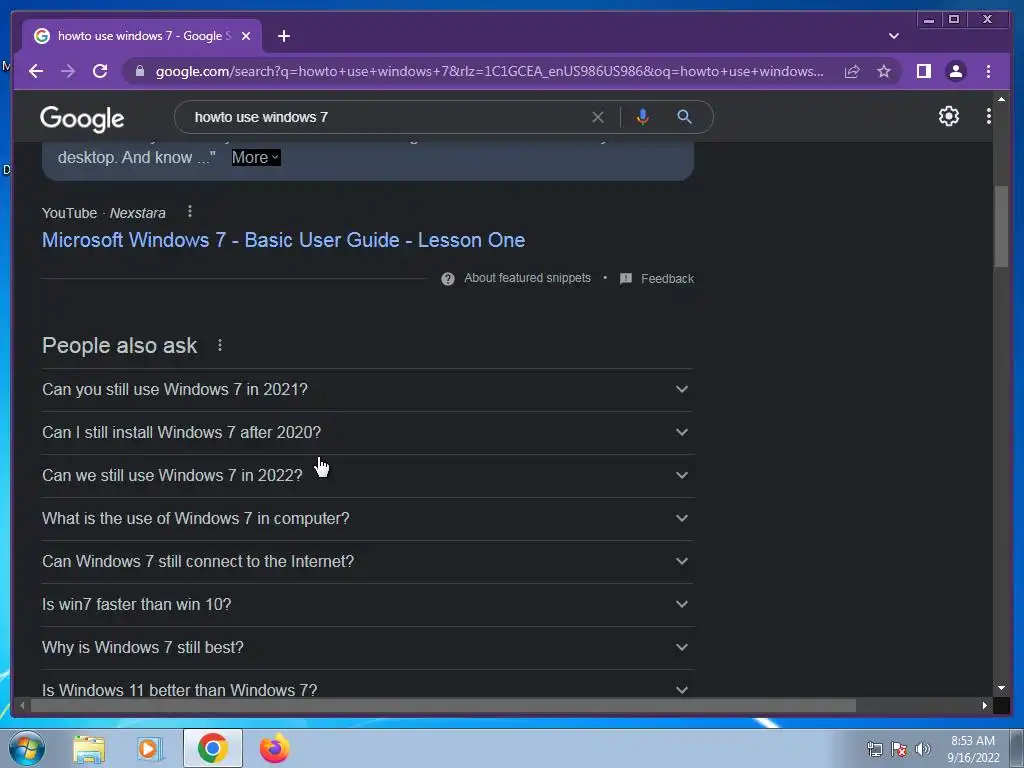Expand 'Can you still use Windows 7 in 2021?'
This screenshot has width=1024, height=768.
pyautogui.click(x=367, y=389)
